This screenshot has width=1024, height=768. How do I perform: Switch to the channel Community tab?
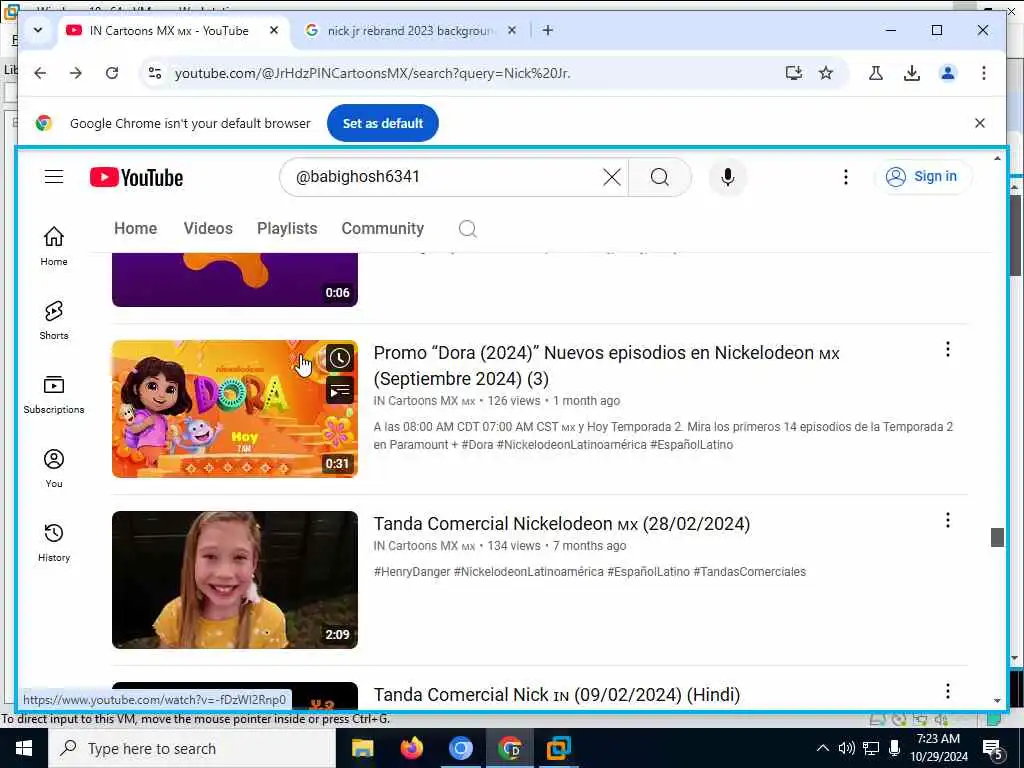point(382,229)
